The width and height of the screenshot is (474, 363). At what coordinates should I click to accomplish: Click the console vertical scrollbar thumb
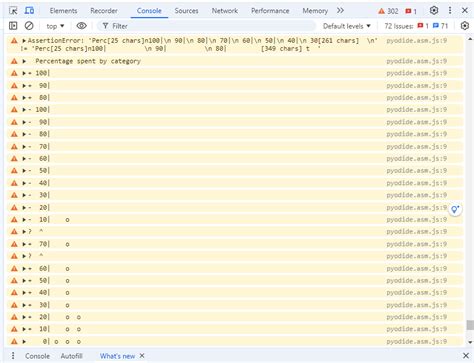pyautogui.click(x=470, y=325)
